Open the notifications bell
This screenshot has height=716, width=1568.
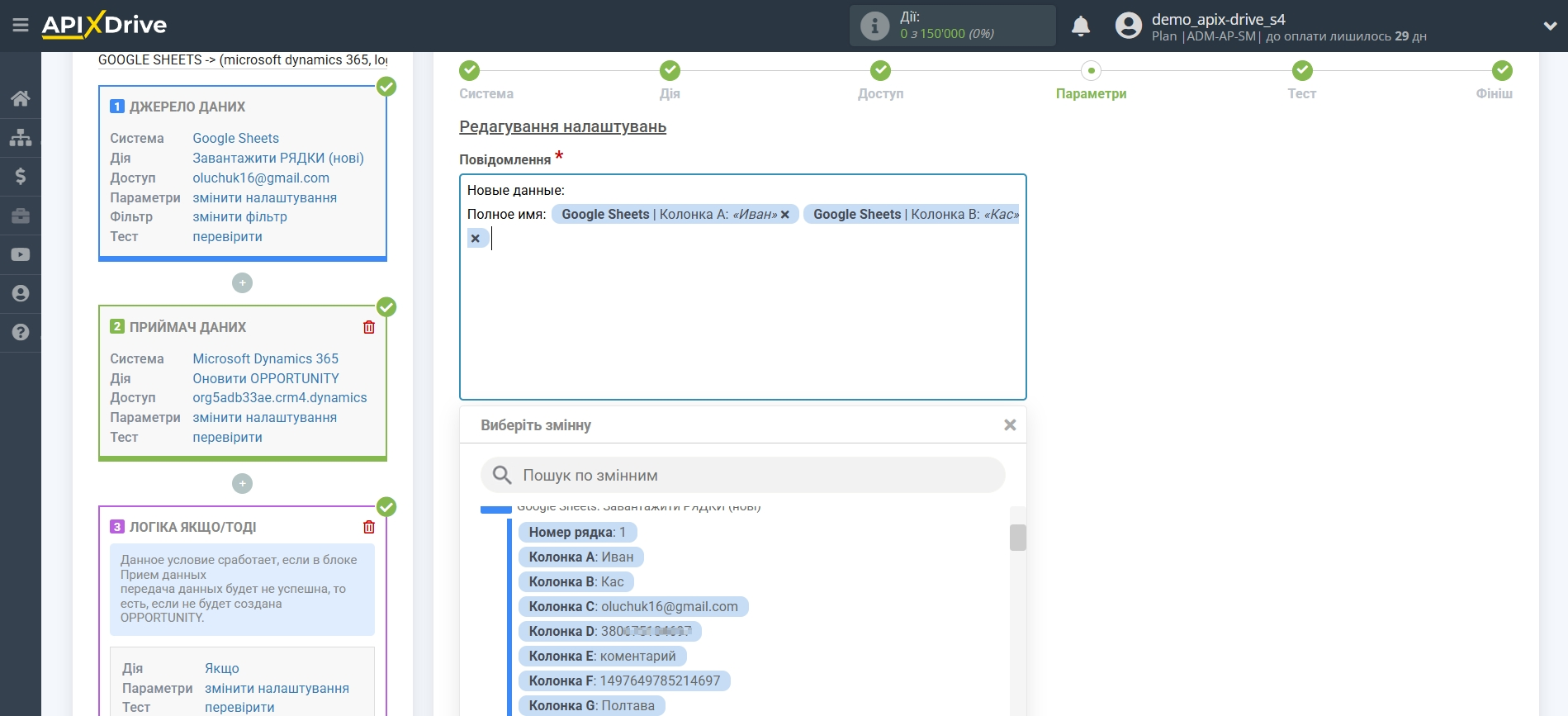[1081, 26]
